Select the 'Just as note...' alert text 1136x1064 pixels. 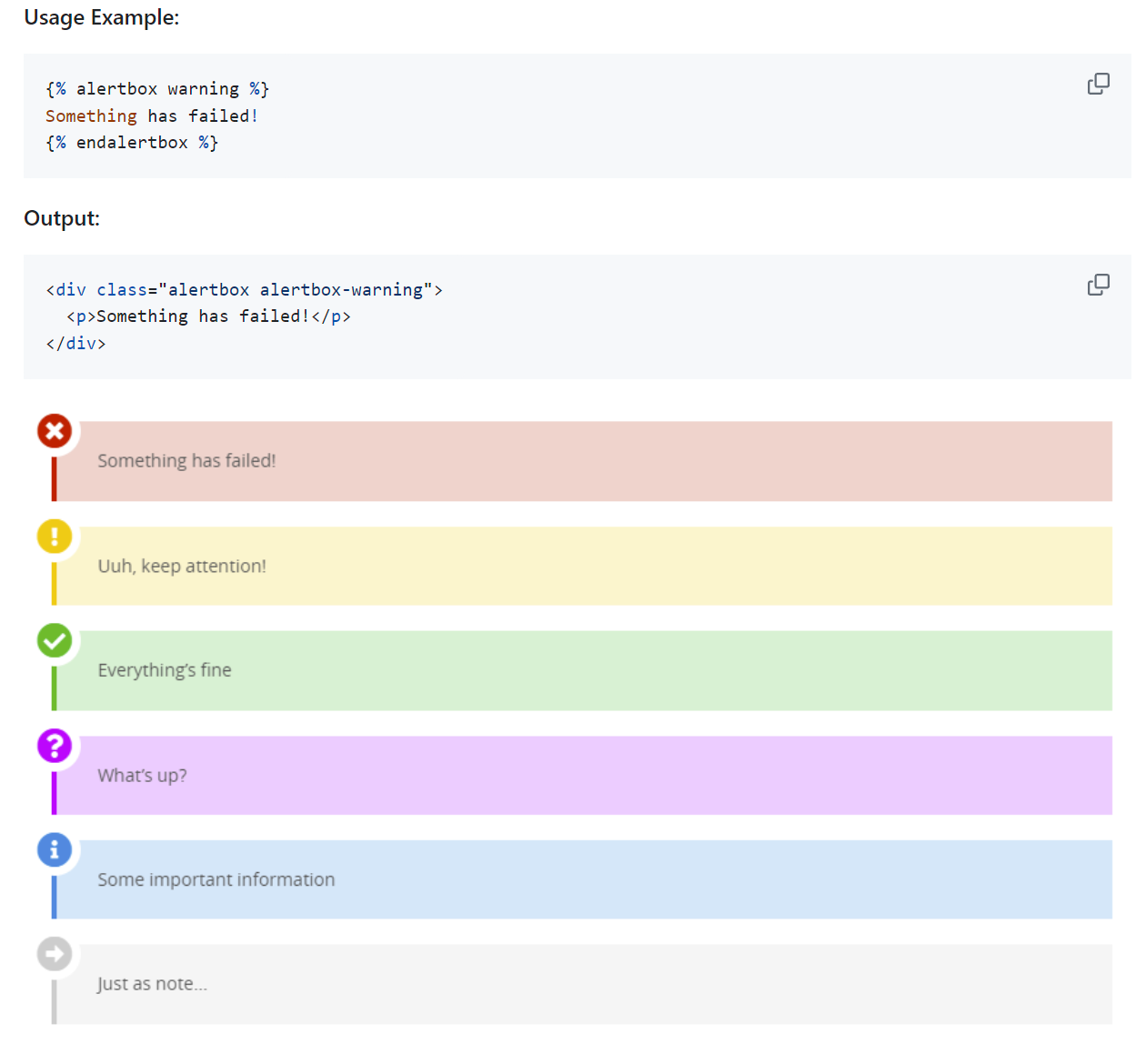coord(153,984)
